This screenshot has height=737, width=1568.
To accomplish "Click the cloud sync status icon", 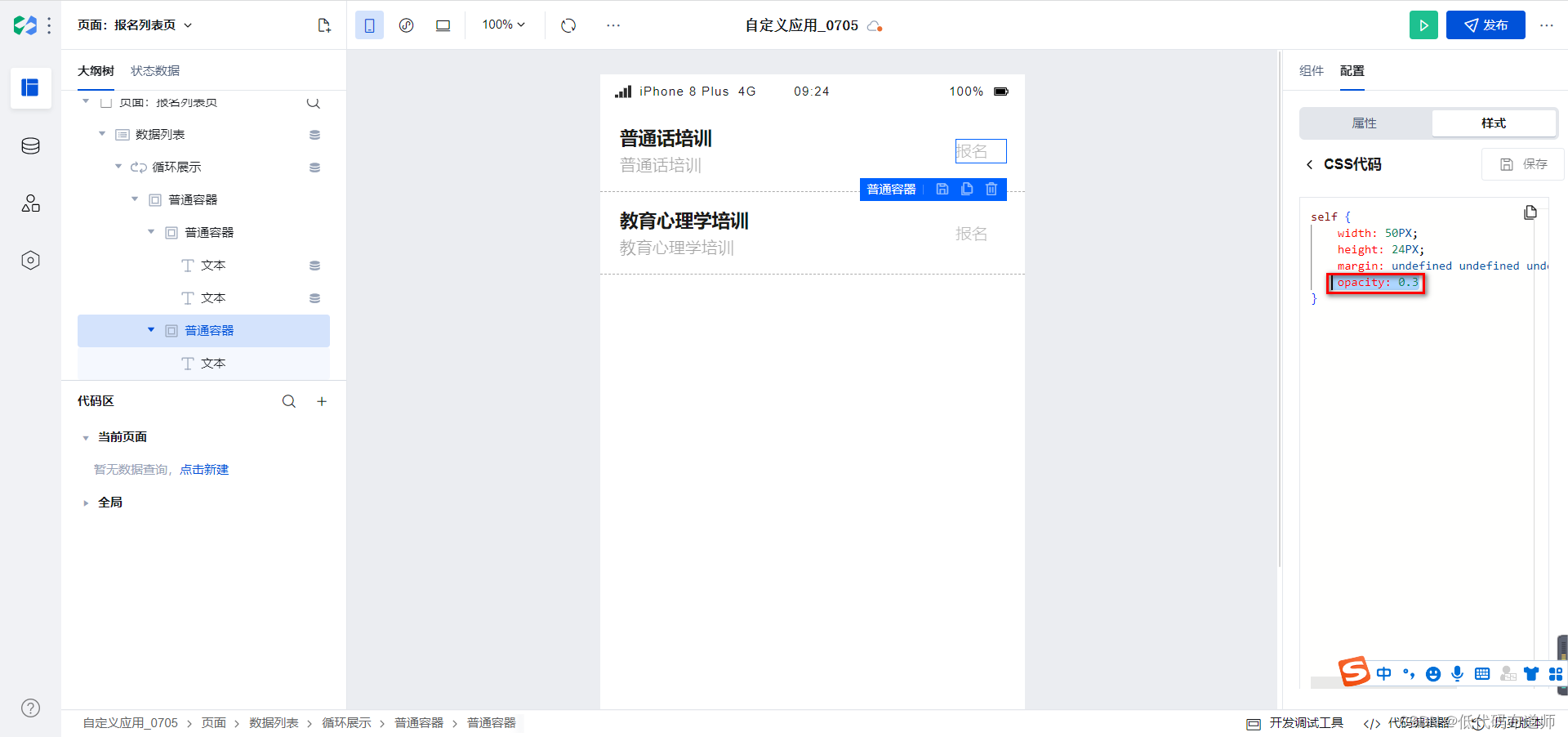I will pyautogui.click(x=875, y=26).
